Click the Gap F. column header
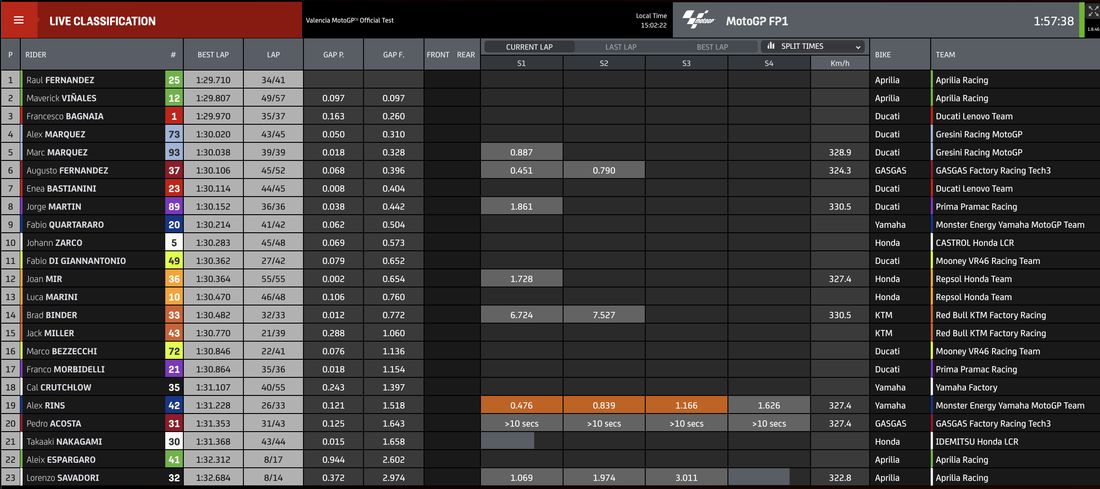1100x489 pixels. (x=394, y=54)
